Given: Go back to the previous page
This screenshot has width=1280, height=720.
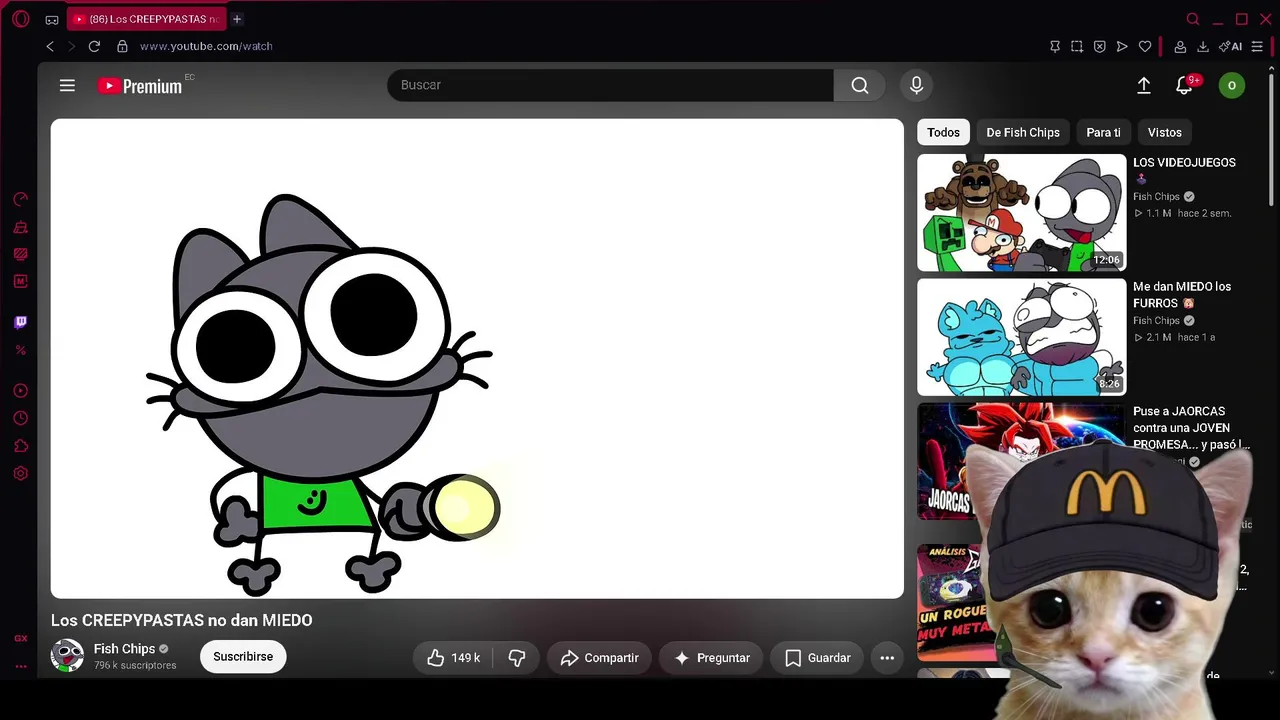Looking at the screenshot, I should pos(50,46).
